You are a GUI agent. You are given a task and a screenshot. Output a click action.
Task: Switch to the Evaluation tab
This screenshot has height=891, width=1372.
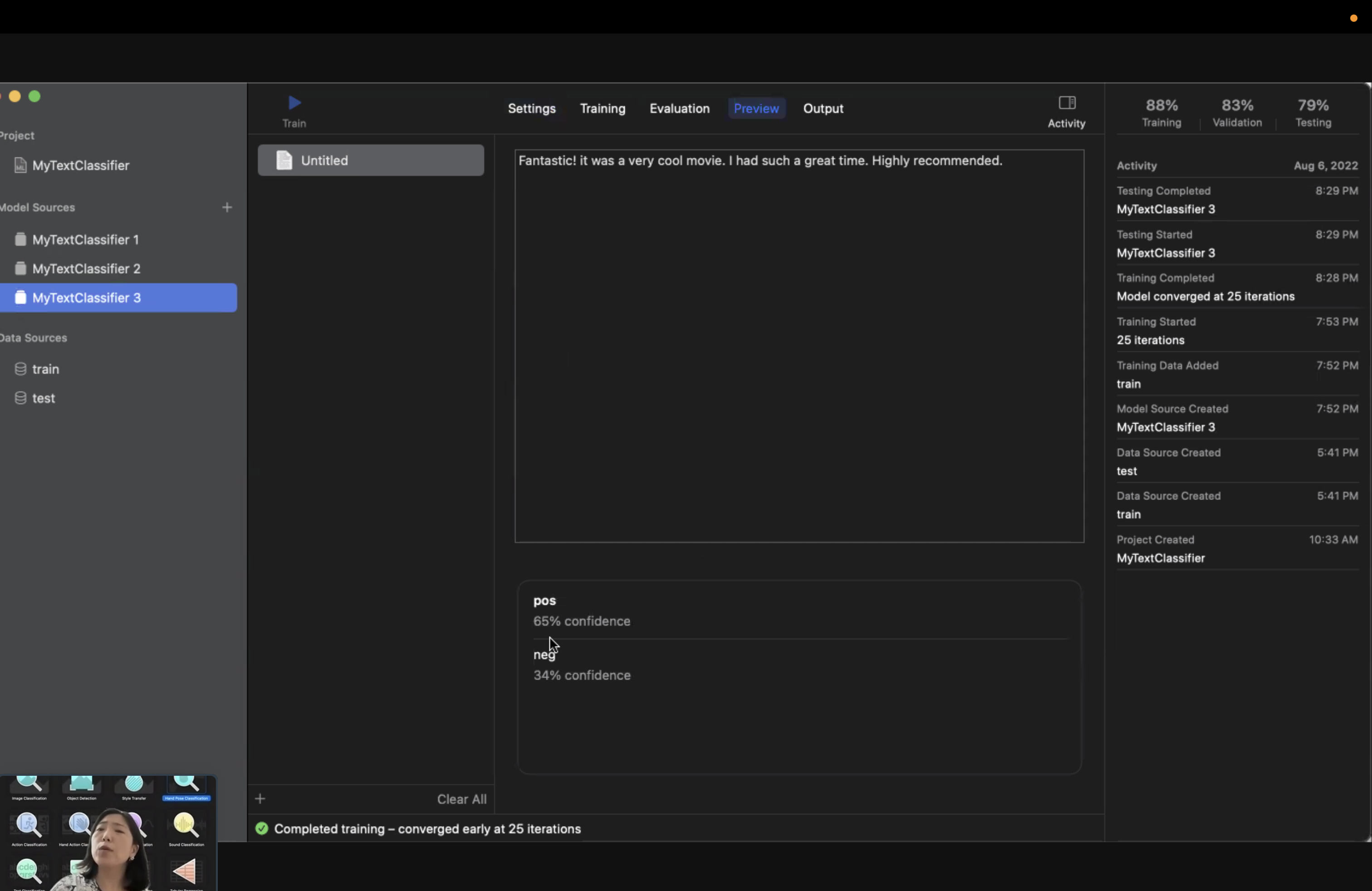(680, 108)
